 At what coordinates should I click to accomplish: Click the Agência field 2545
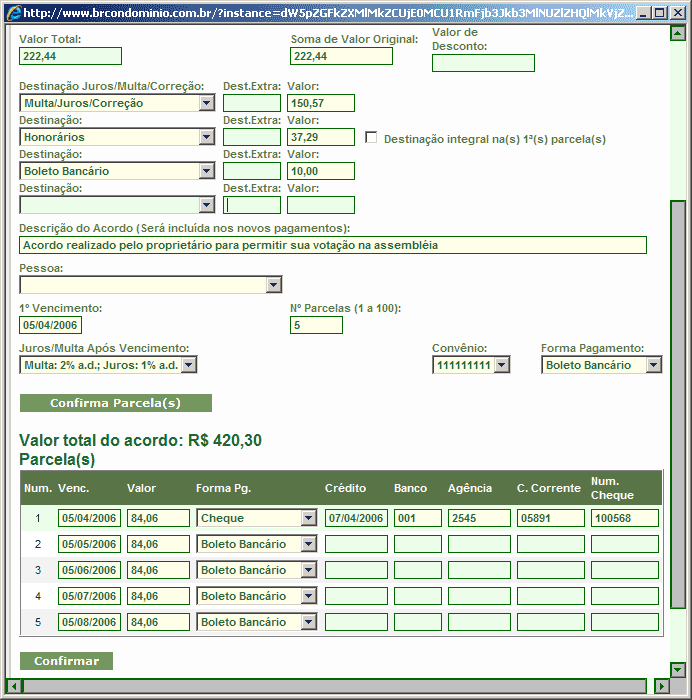click(x=479, y=518)
